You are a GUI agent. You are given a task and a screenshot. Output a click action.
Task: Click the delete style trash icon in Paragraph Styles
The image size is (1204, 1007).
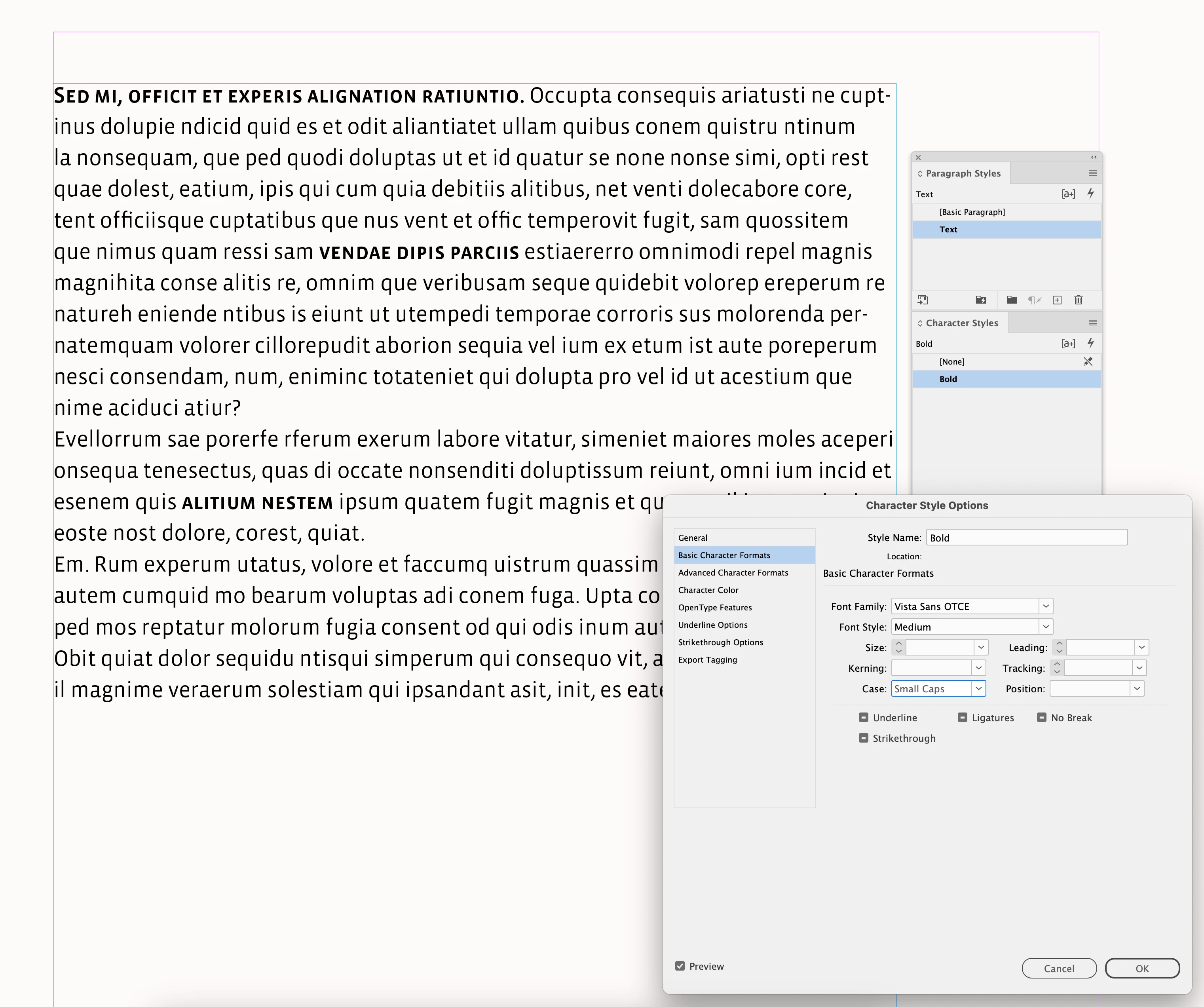coord(1079,300)
